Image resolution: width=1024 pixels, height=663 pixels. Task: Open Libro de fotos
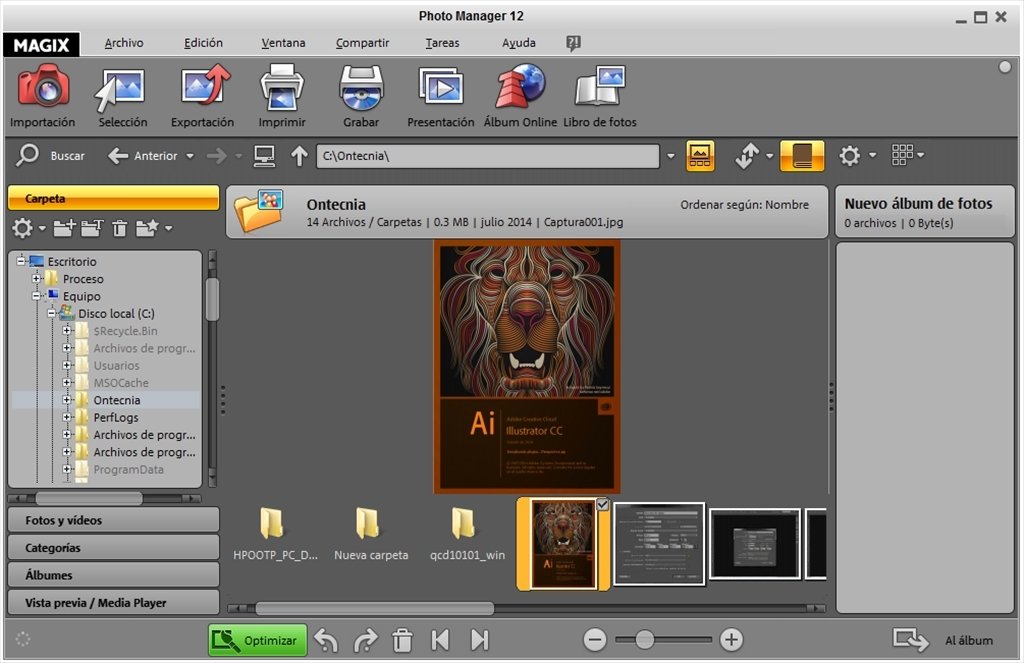click(600, 95)
